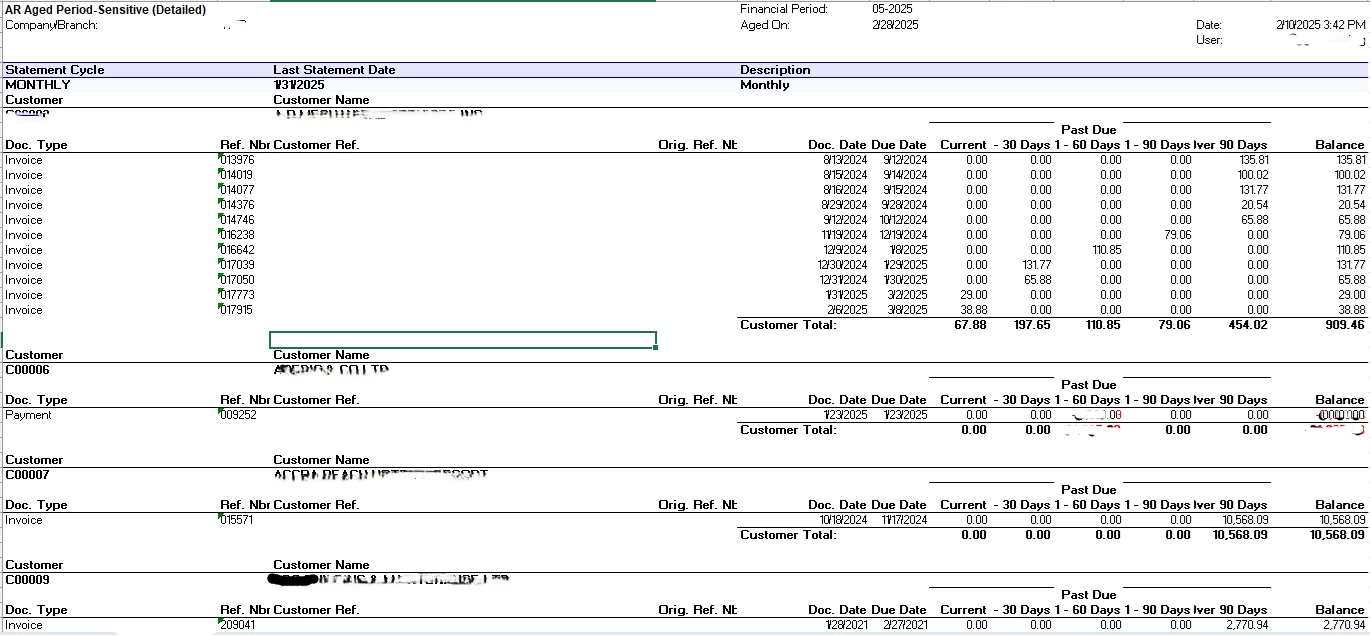The image size is (1371, 636).
Task: Select customer ID C00009
Action: coord(27,580)
